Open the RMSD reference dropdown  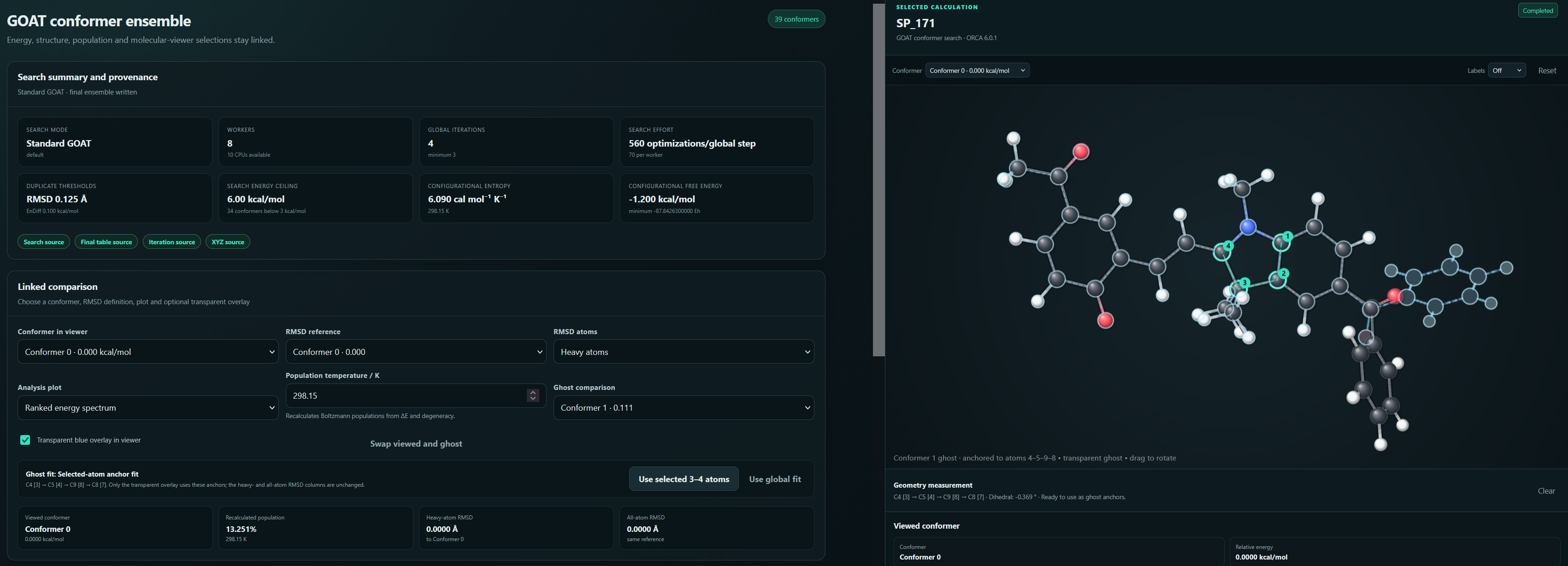point(416,352)
